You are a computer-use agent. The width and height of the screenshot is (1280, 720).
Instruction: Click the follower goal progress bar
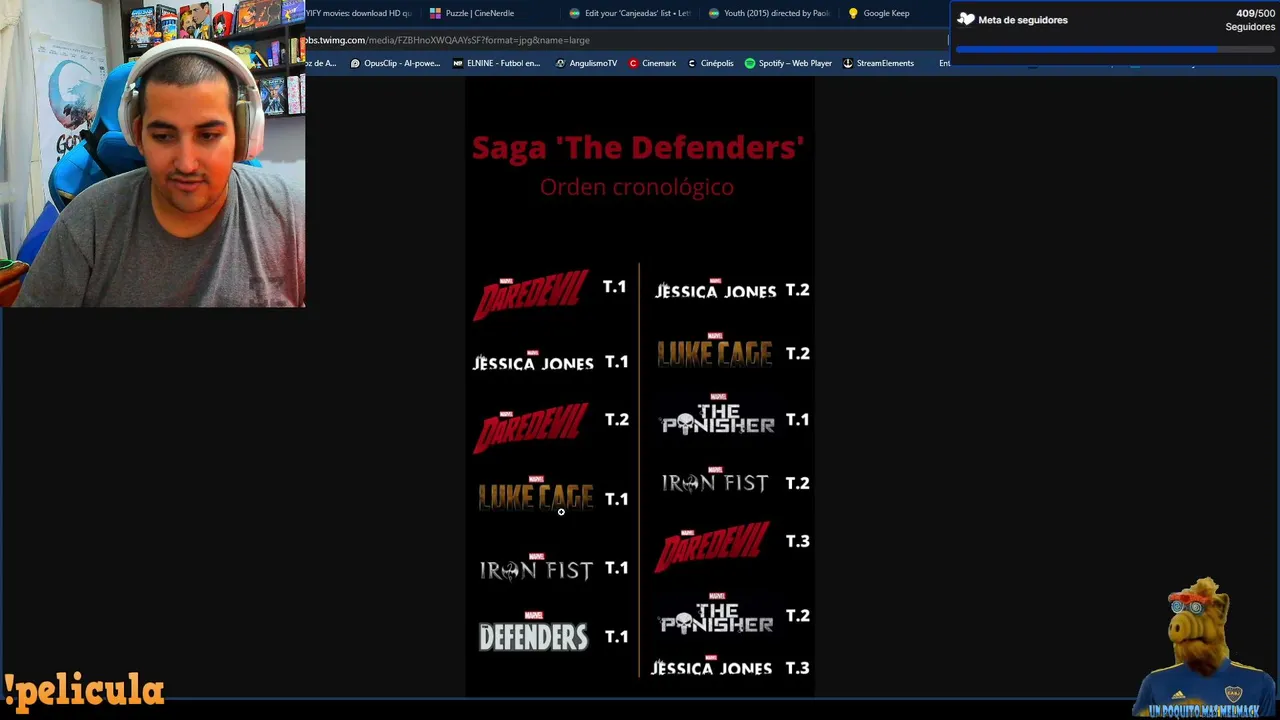pos(1115,49)
